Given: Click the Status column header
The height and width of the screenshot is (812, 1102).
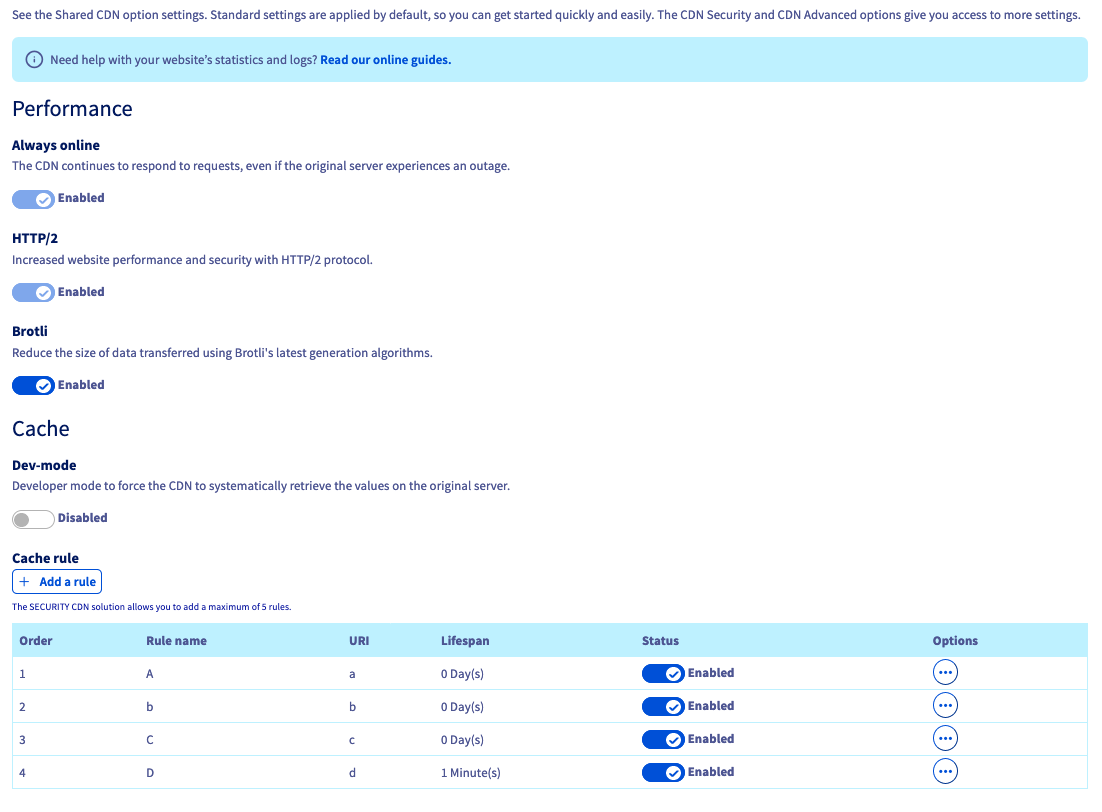Looking at the screenshot, I should click(660, 641).
